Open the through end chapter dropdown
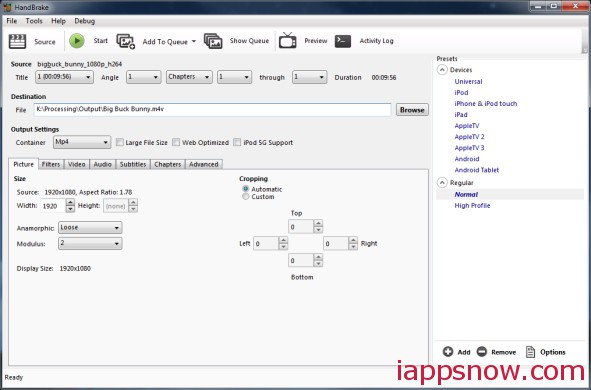The image size is (591, 390). coord(309,77)
